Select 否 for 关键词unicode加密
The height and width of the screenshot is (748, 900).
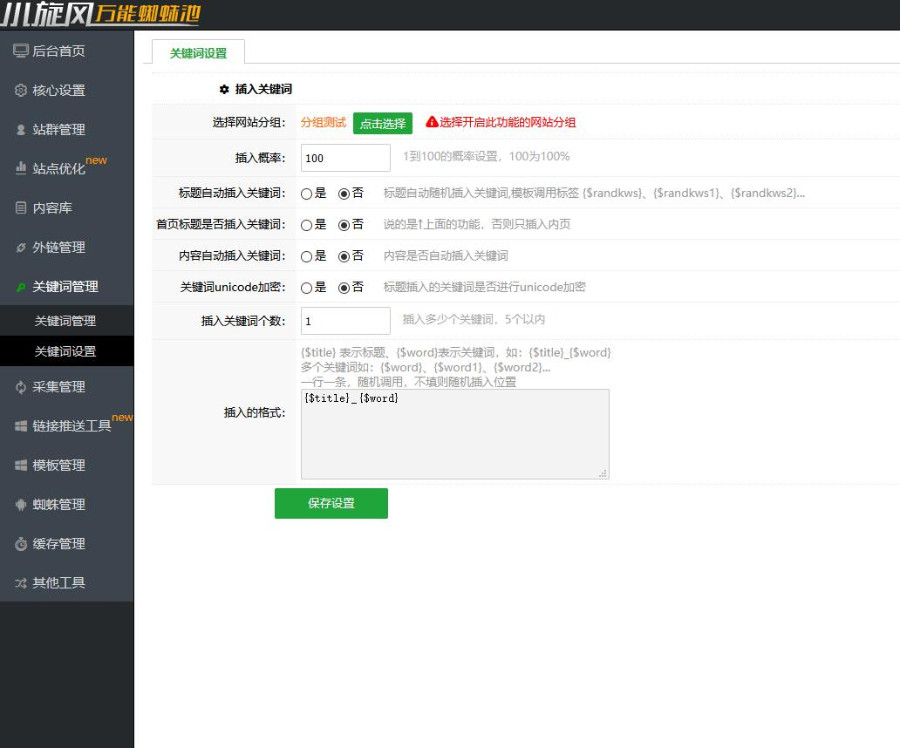coord(344,288)
